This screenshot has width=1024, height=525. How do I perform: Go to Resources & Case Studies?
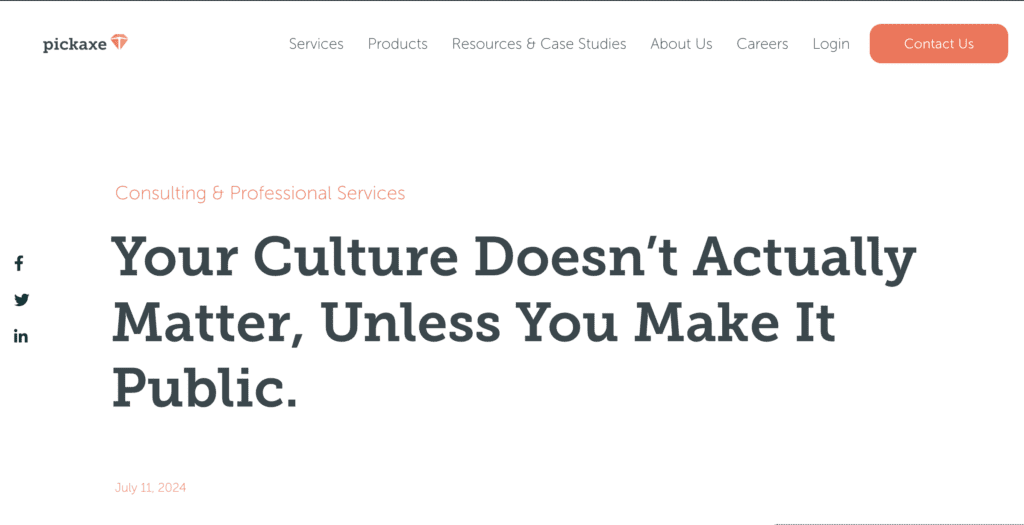point(539,44)
